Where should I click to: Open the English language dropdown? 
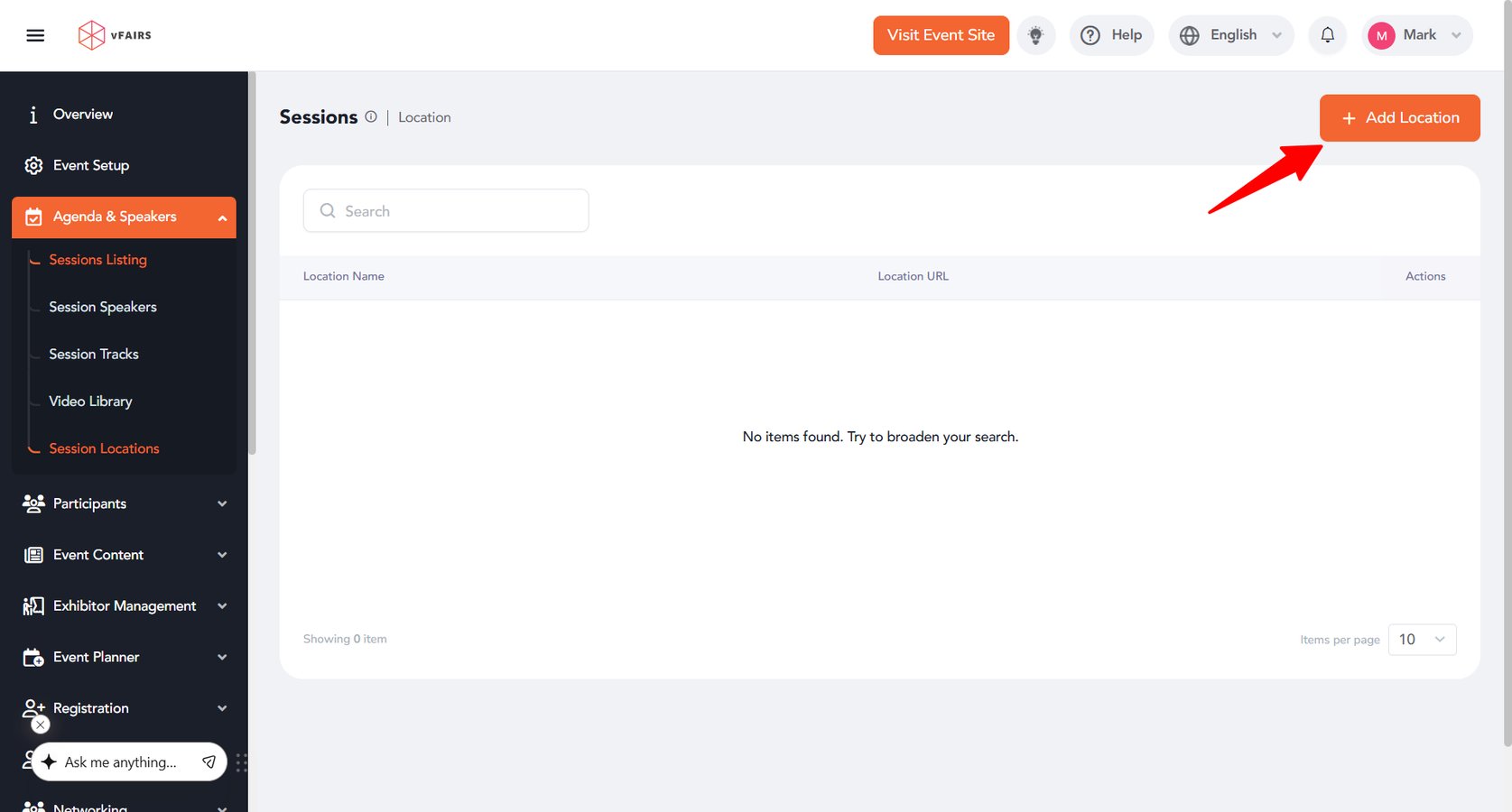pos(1231,35)
